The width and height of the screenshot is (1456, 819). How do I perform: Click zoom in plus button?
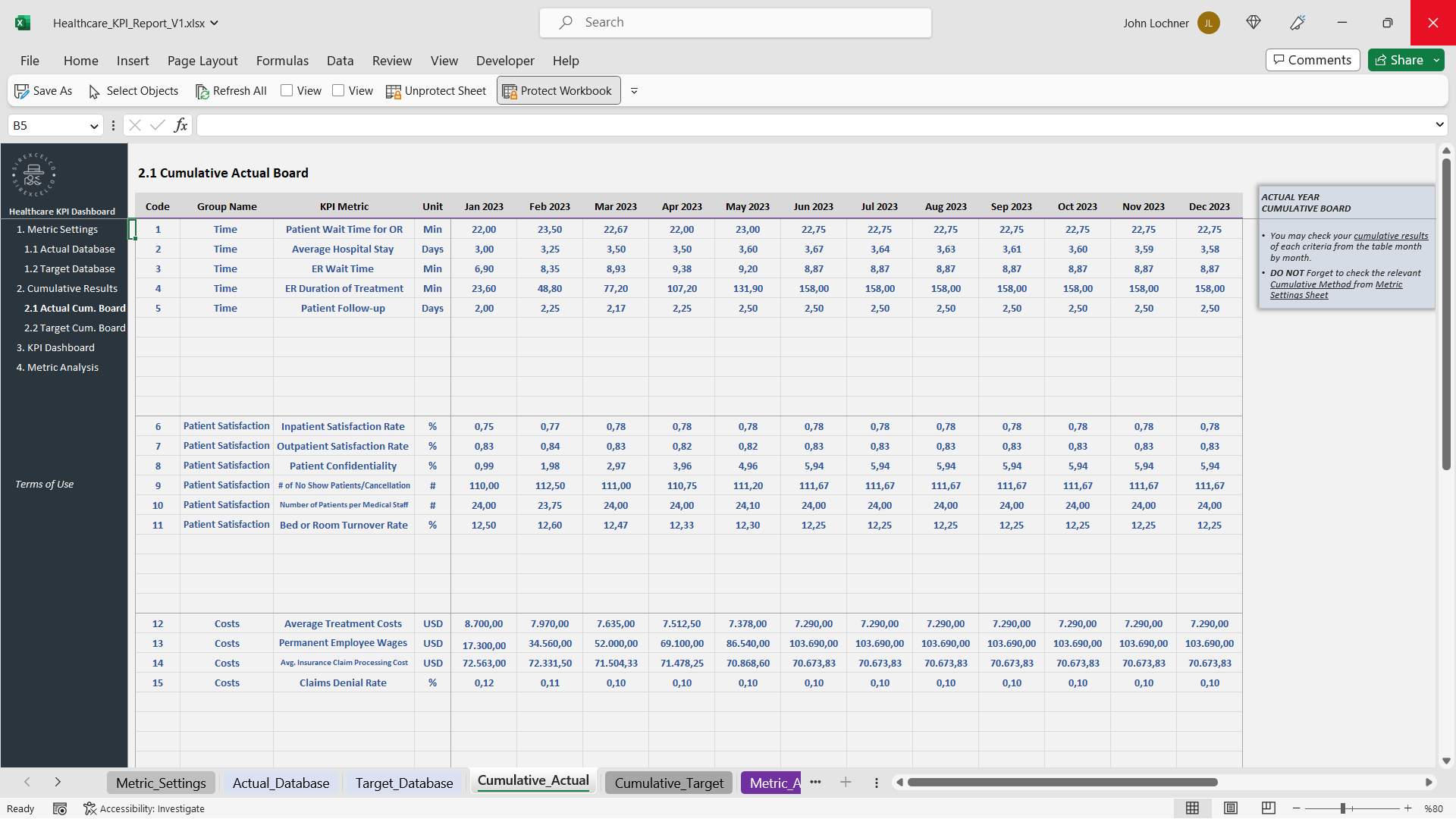(x=1408, y=808)
